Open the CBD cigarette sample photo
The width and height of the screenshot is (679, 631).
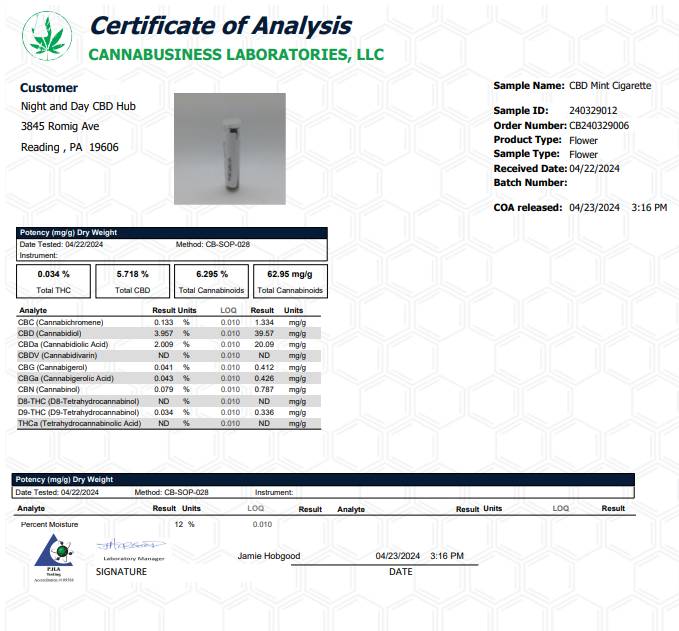(x=229, y=148)
